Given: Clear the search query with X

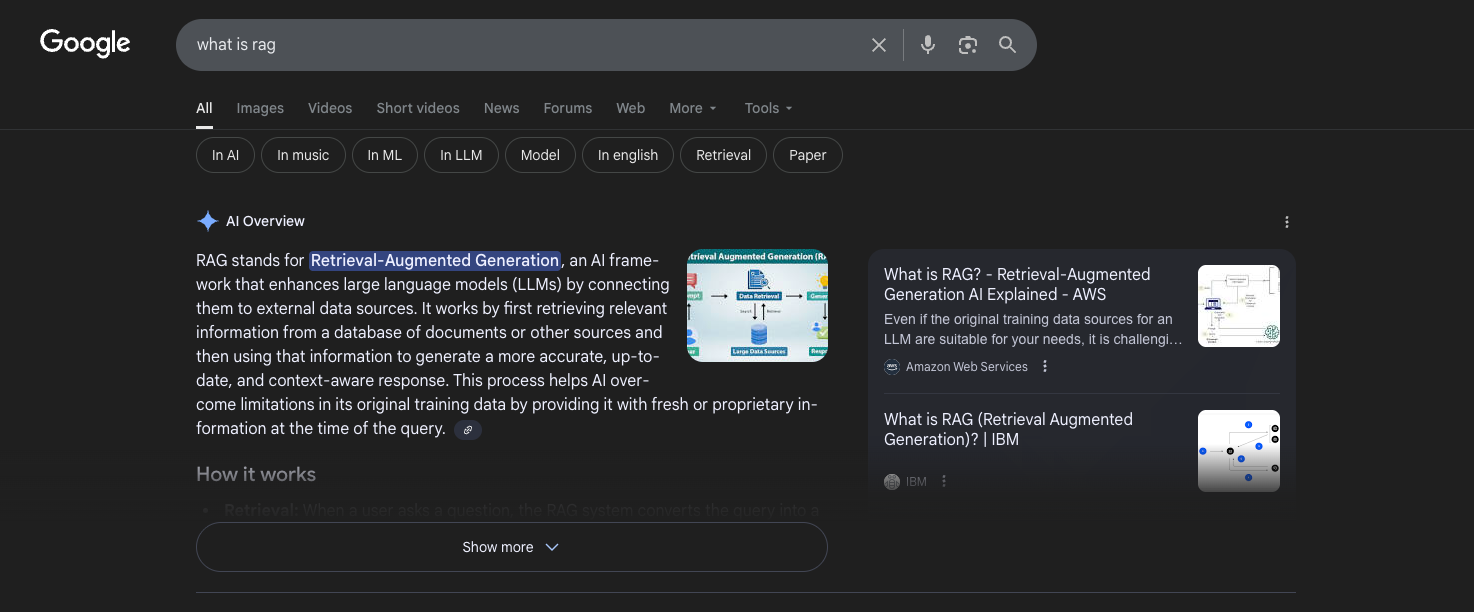Looking at the screenshot, I should pos(879,45).
